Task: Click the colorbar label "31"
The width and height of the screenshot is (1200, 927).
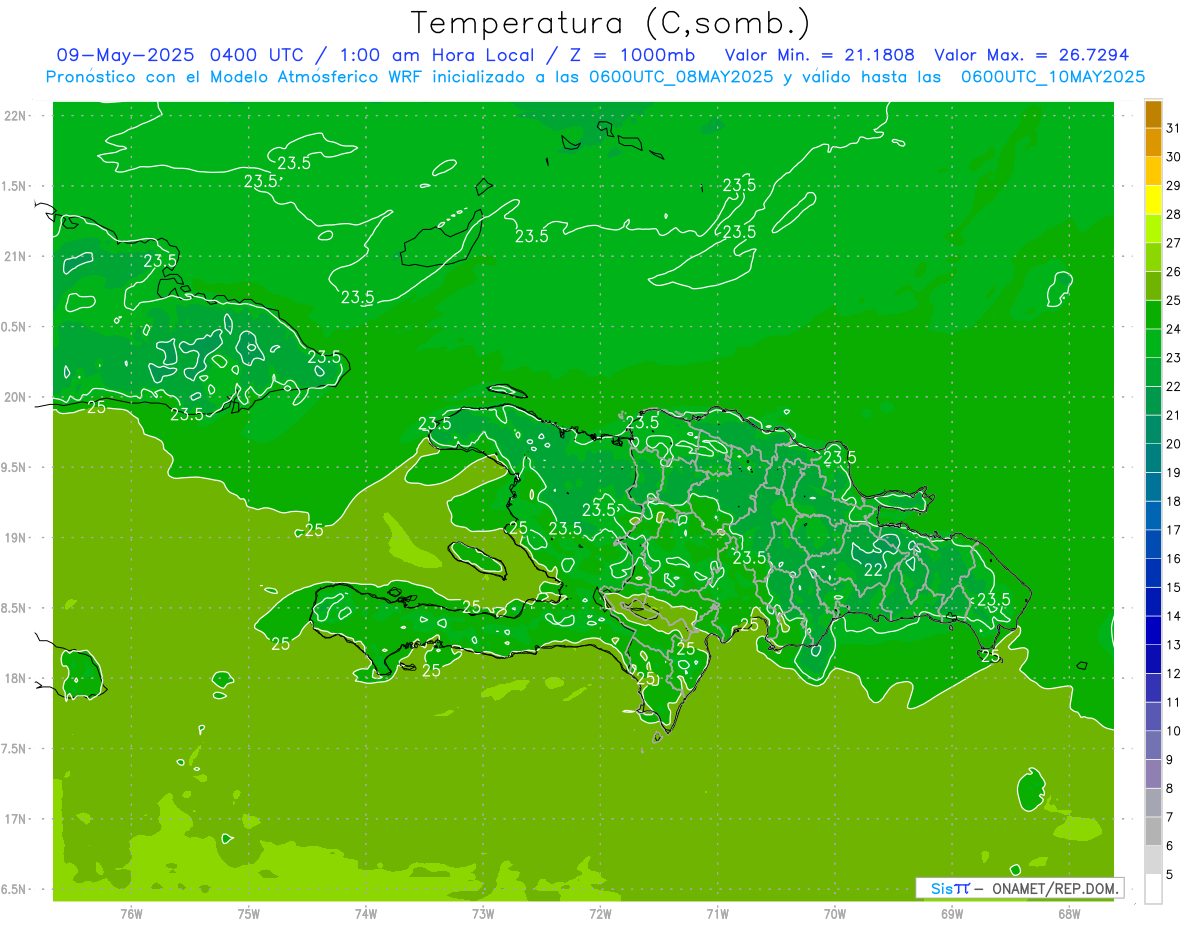Action: [1174, 128]
